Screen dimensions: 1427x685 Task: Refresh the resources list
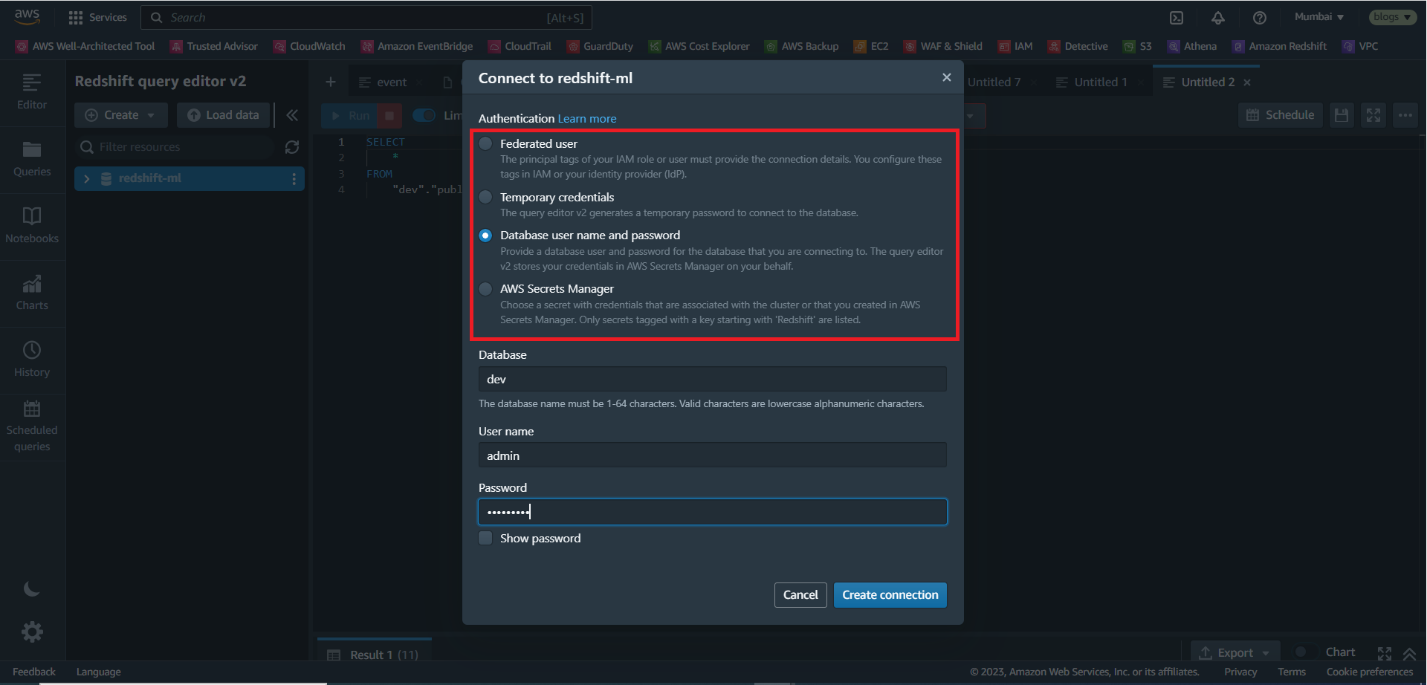click(292, 147)
